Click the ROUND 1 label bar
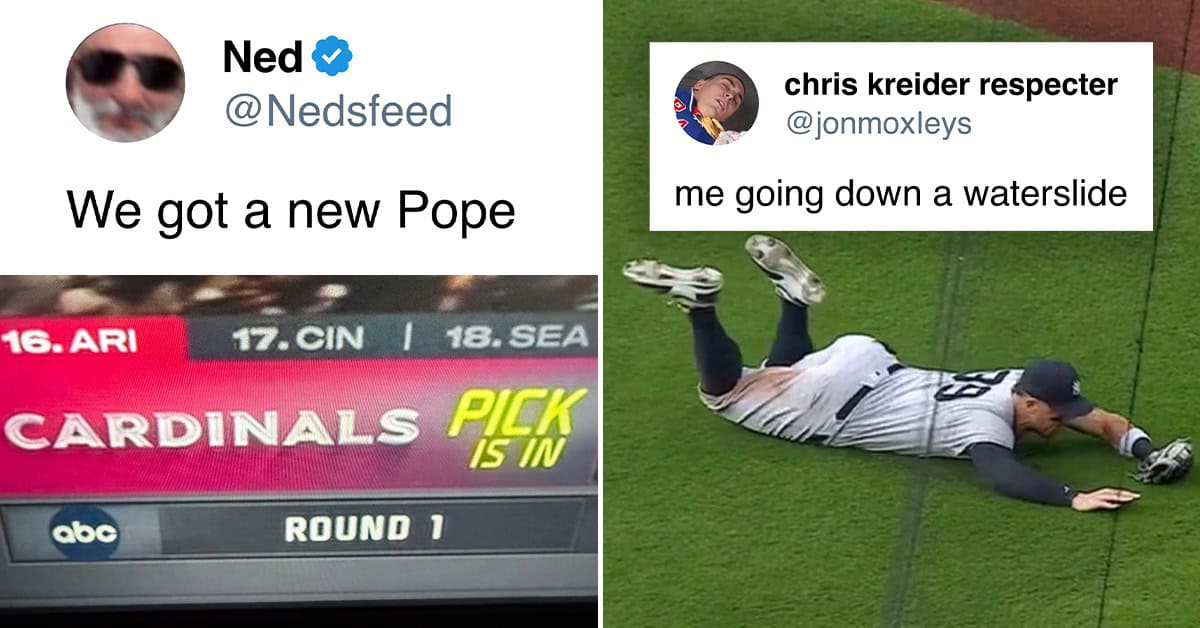 364,528
